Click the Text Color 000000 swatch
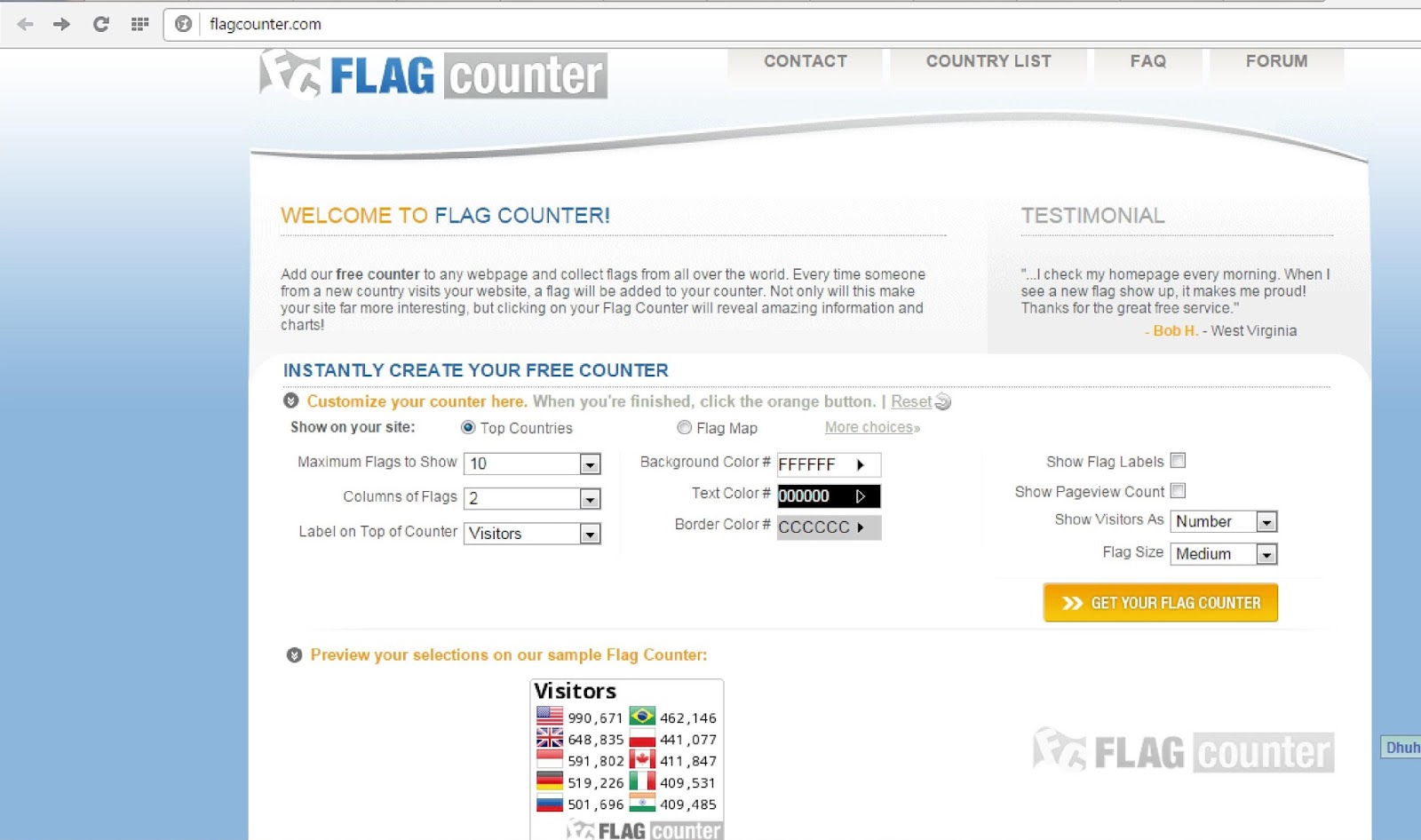Image resolution: width=1421 pixels, height=840 pixels. click(x=829, y=495)
